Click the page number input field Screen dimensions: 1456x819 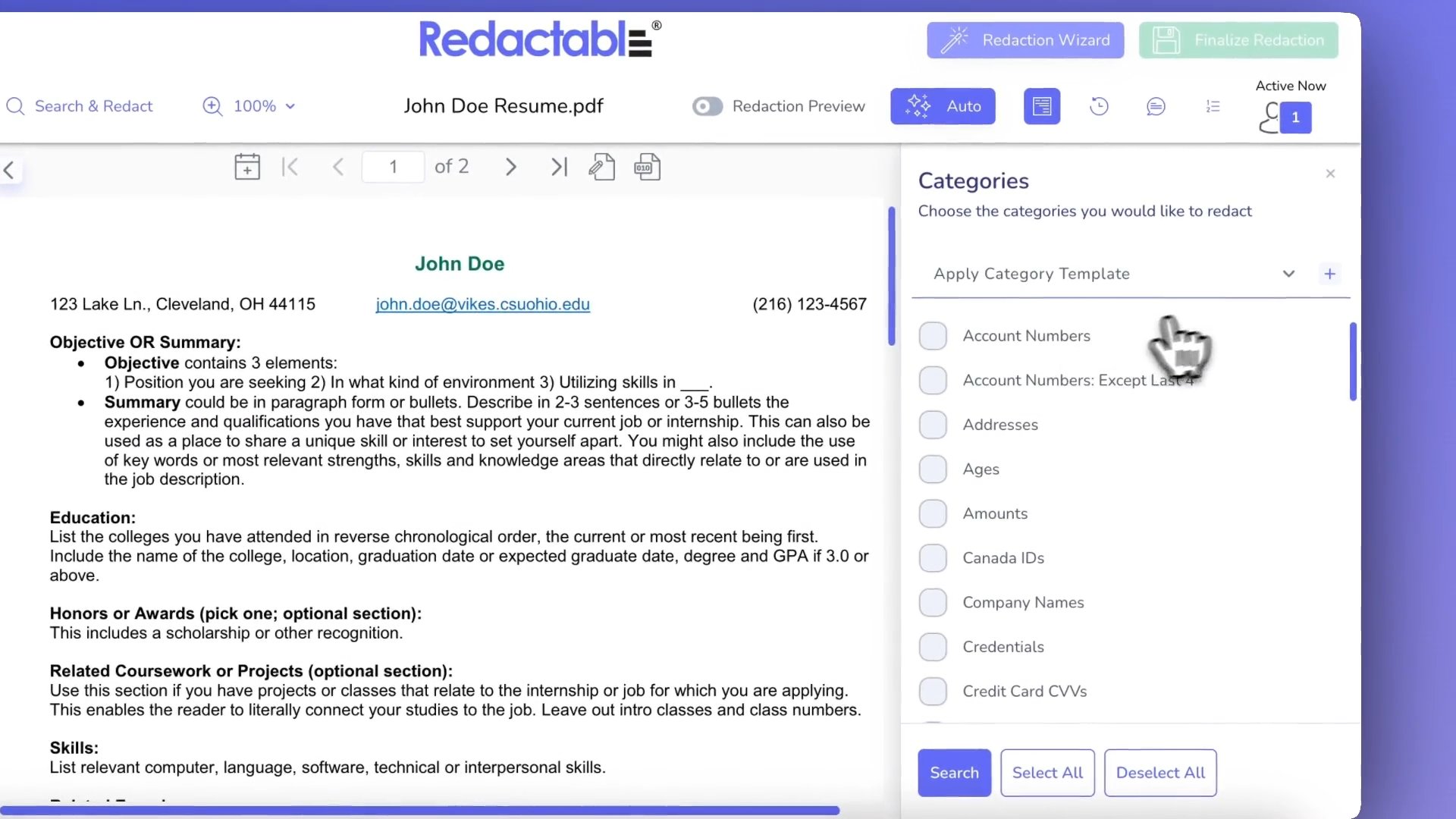coord(393,167)
